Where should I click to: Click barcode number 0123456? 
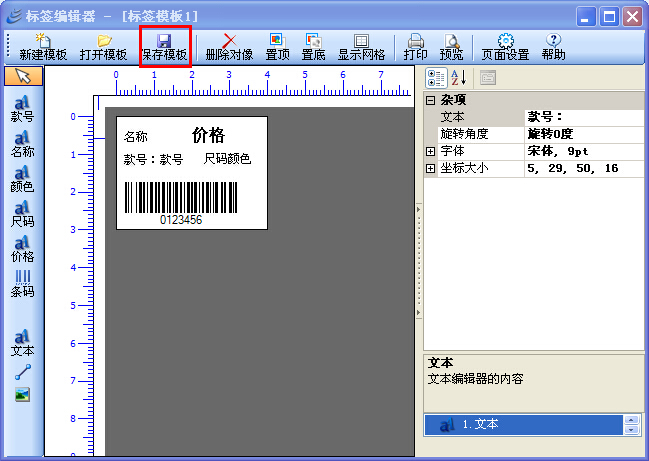click(x=181, y=220)
